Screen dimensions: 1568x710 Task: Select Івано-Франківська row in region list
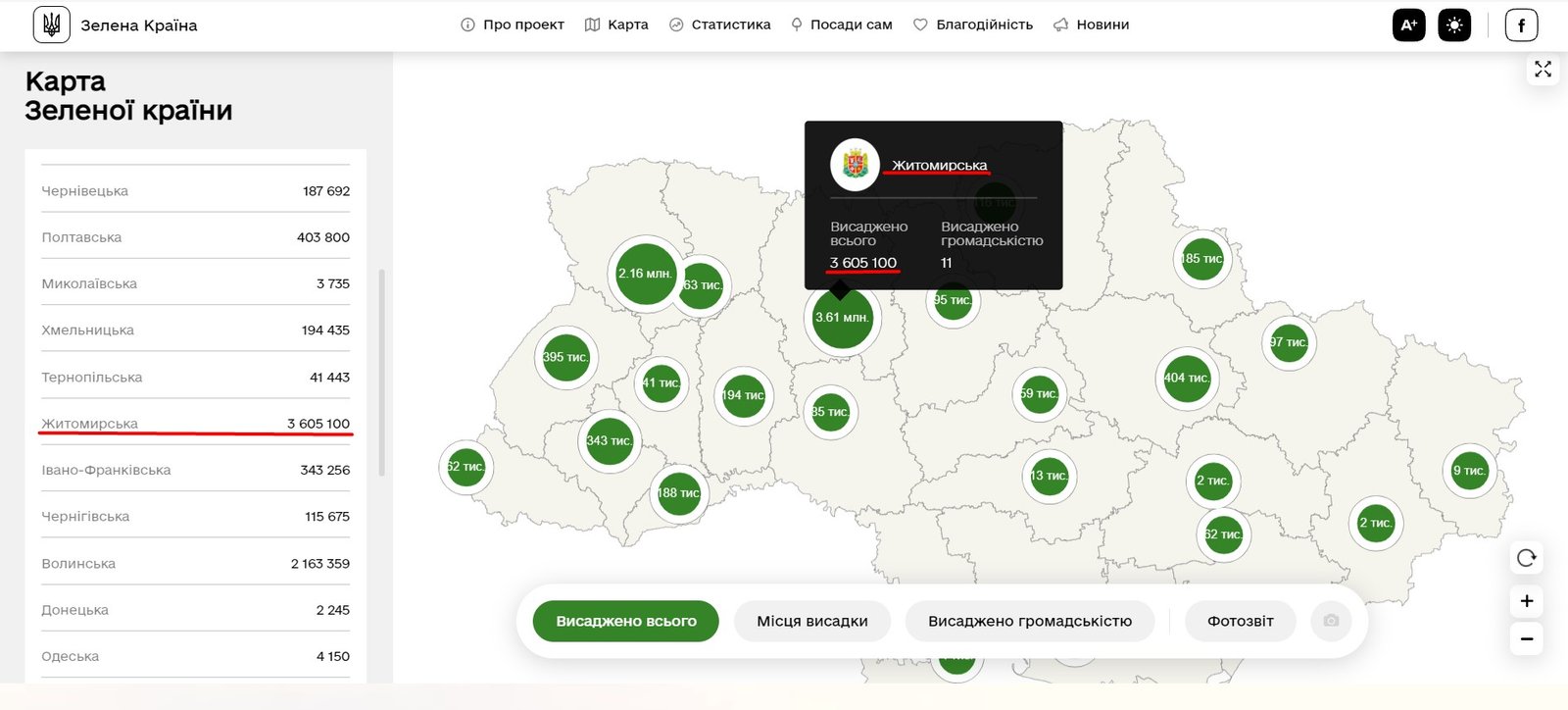(x=196, y=470)
